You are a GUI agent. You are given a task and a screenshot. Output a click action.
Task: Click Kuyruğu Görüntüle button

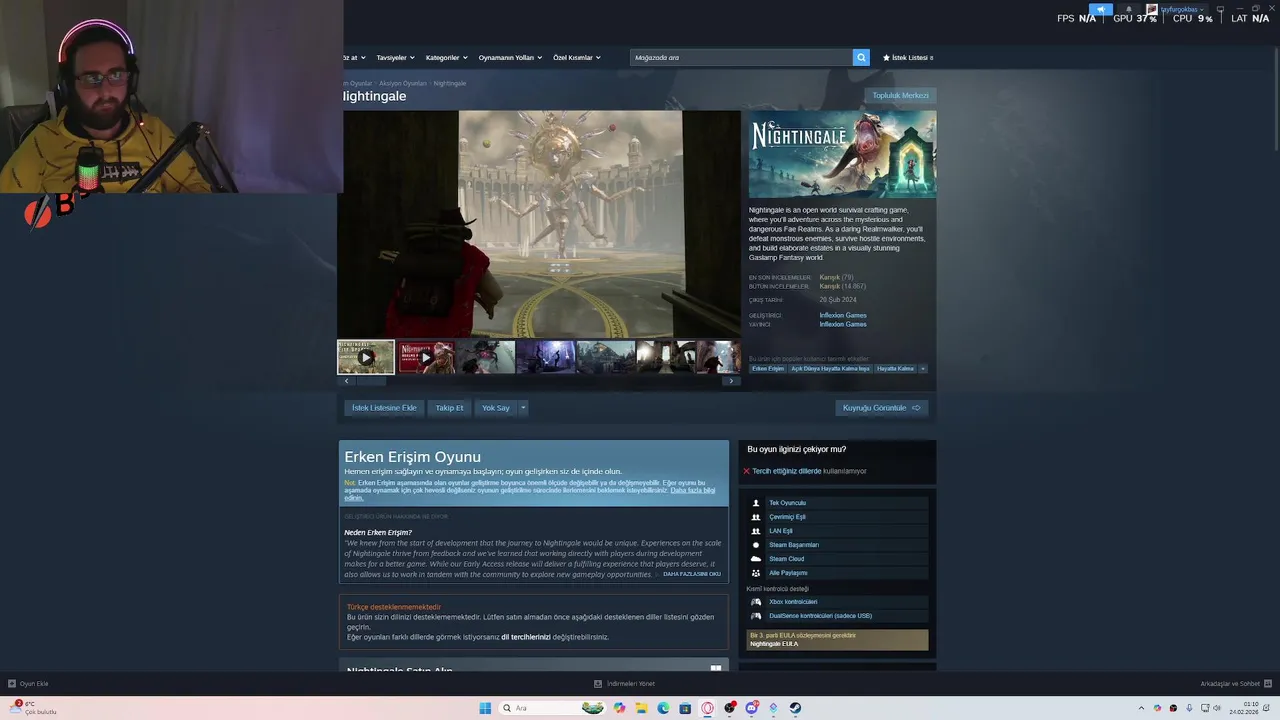881,408
